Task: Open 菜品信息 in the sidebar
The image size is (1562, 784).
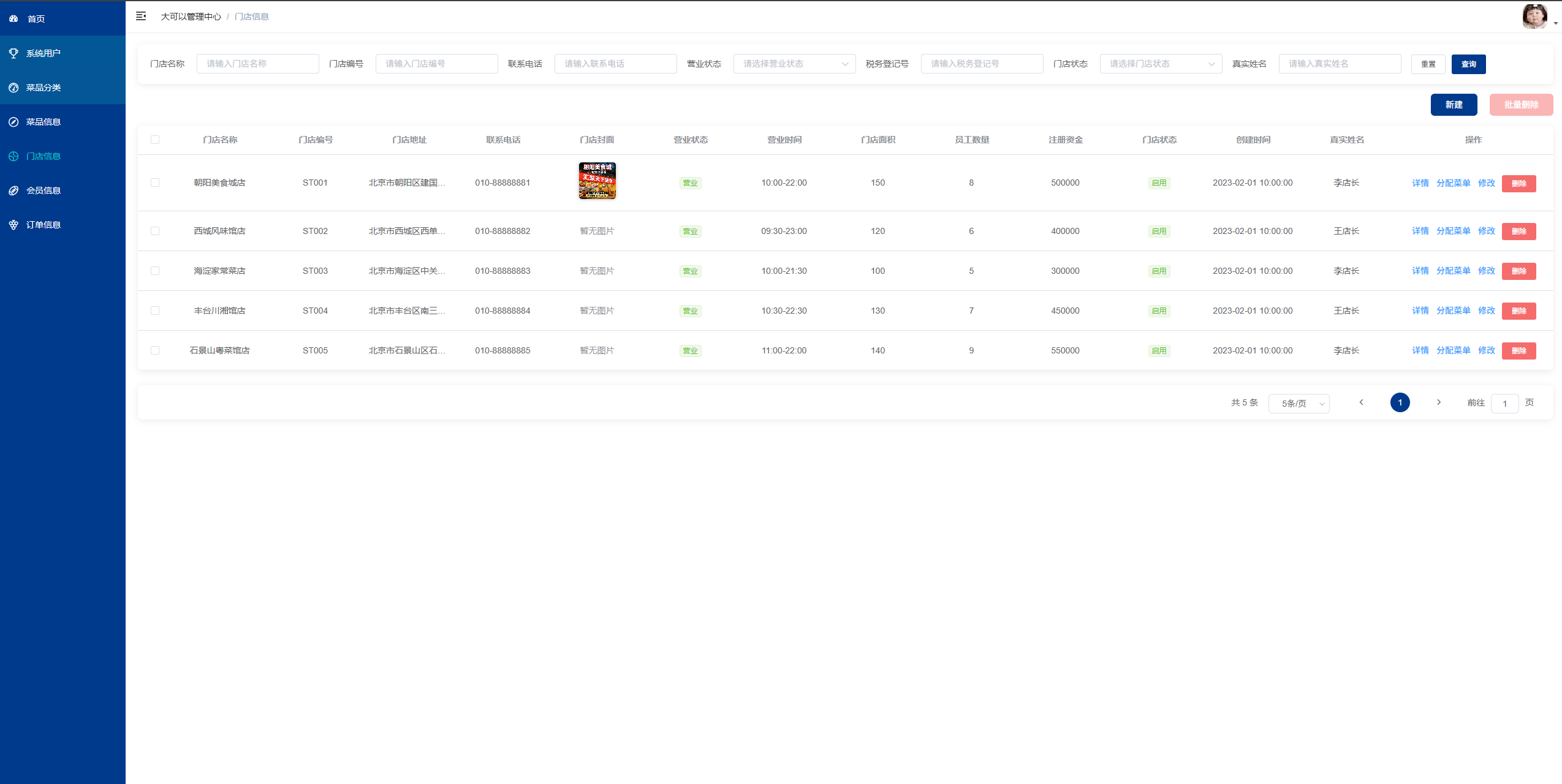Action: (63, 122)
